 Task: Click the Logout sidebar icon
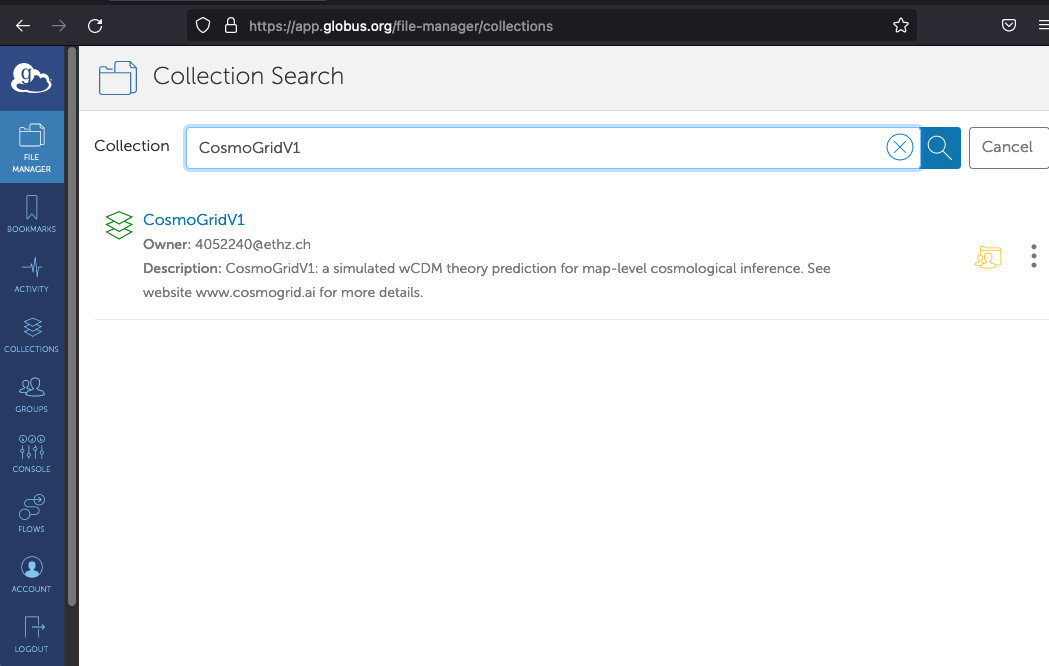31,634
